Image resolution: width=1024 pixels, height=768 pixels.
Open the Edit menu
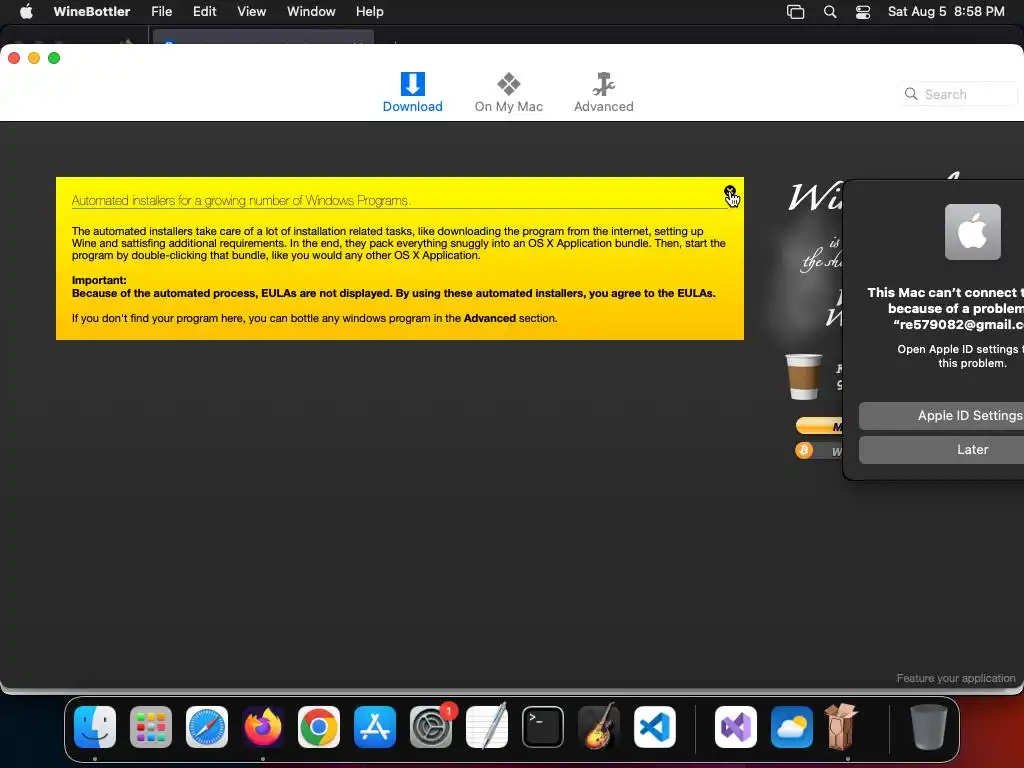(x=204, y=12)
